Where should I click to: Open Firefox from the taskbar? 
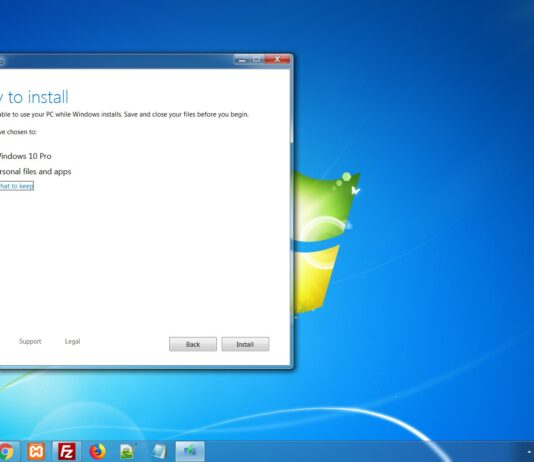[x=97, y=451]
